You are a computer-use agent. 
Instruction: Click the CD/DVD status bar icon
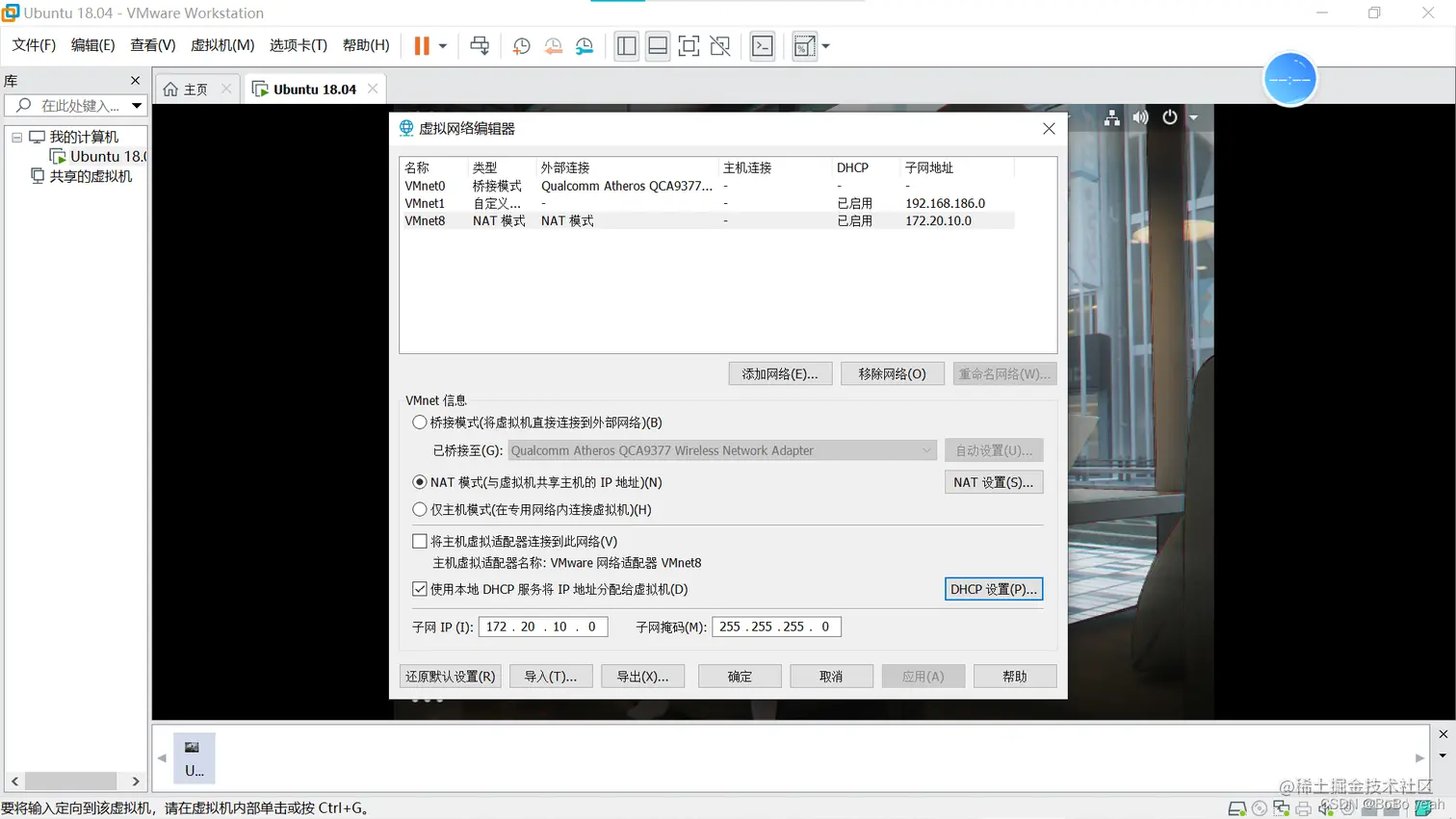pos(1260,808)
